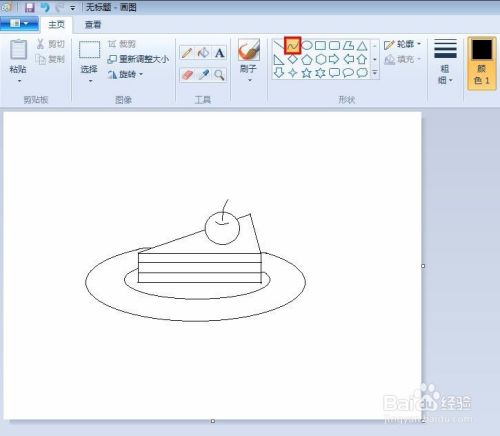Image resolution: width=500 pixels, height=436 pixels.
Task: Click the canvas right edge resize handle
Action: [423, 266]
